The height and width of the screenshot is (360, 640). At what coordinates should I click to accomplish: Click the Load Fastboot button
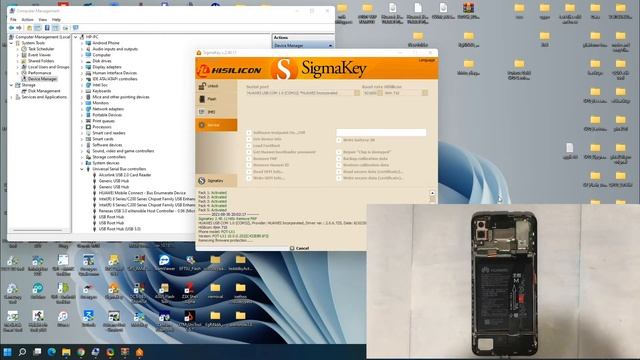tap(263, 145)
